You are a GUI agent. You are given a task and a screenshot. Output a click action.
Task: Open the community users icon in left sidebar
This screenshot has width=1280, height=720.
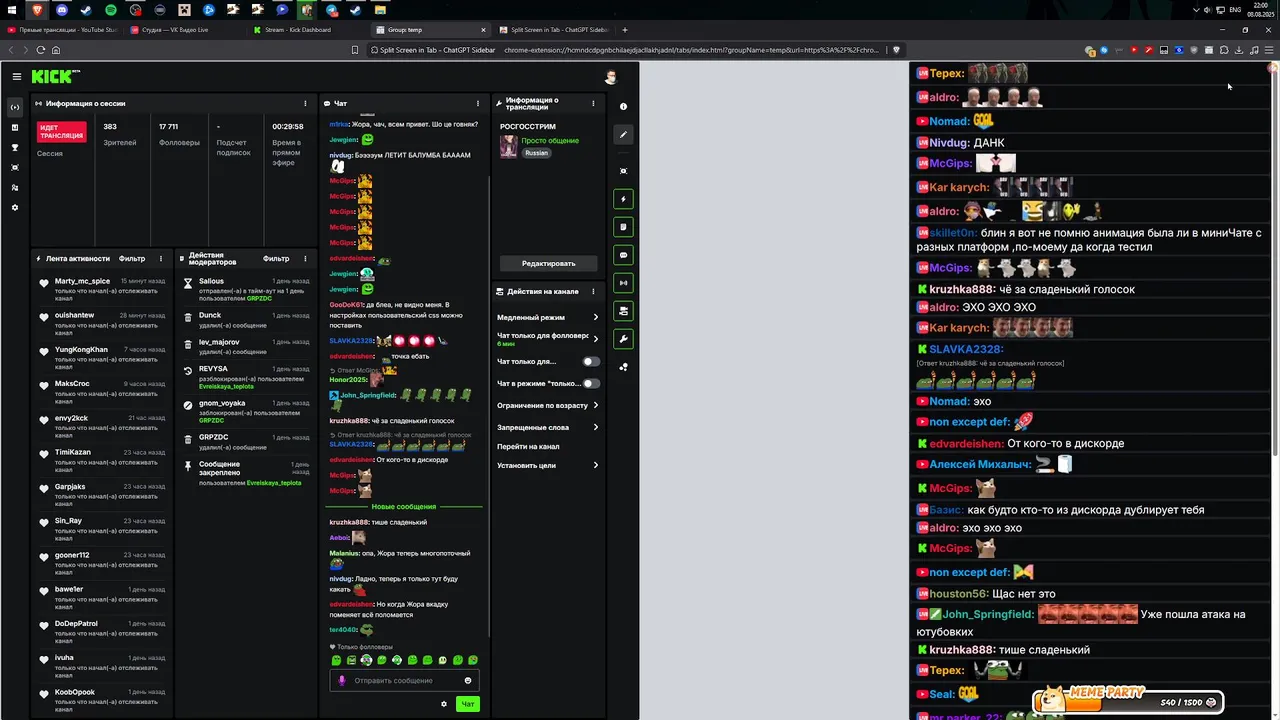[x=15, y=187]
